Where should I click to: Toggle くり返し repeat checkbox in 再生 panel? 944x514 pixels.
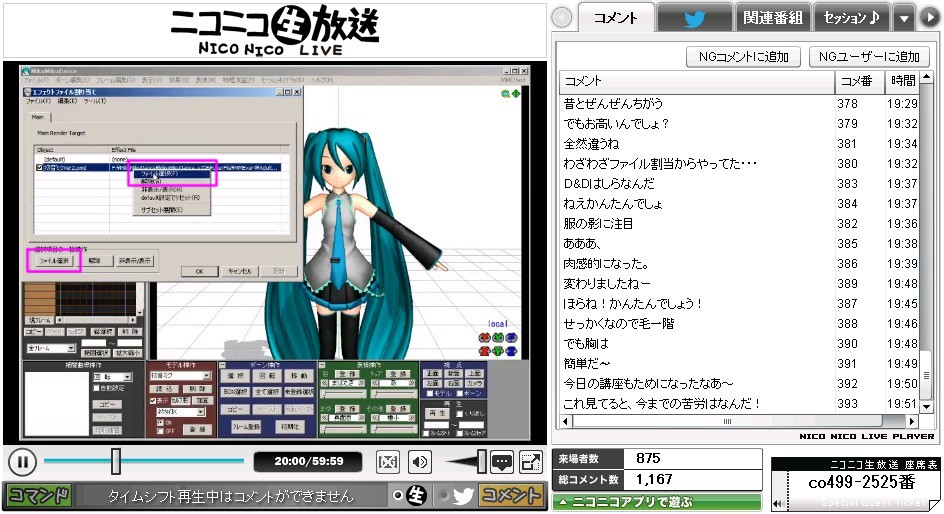point(459,413)
